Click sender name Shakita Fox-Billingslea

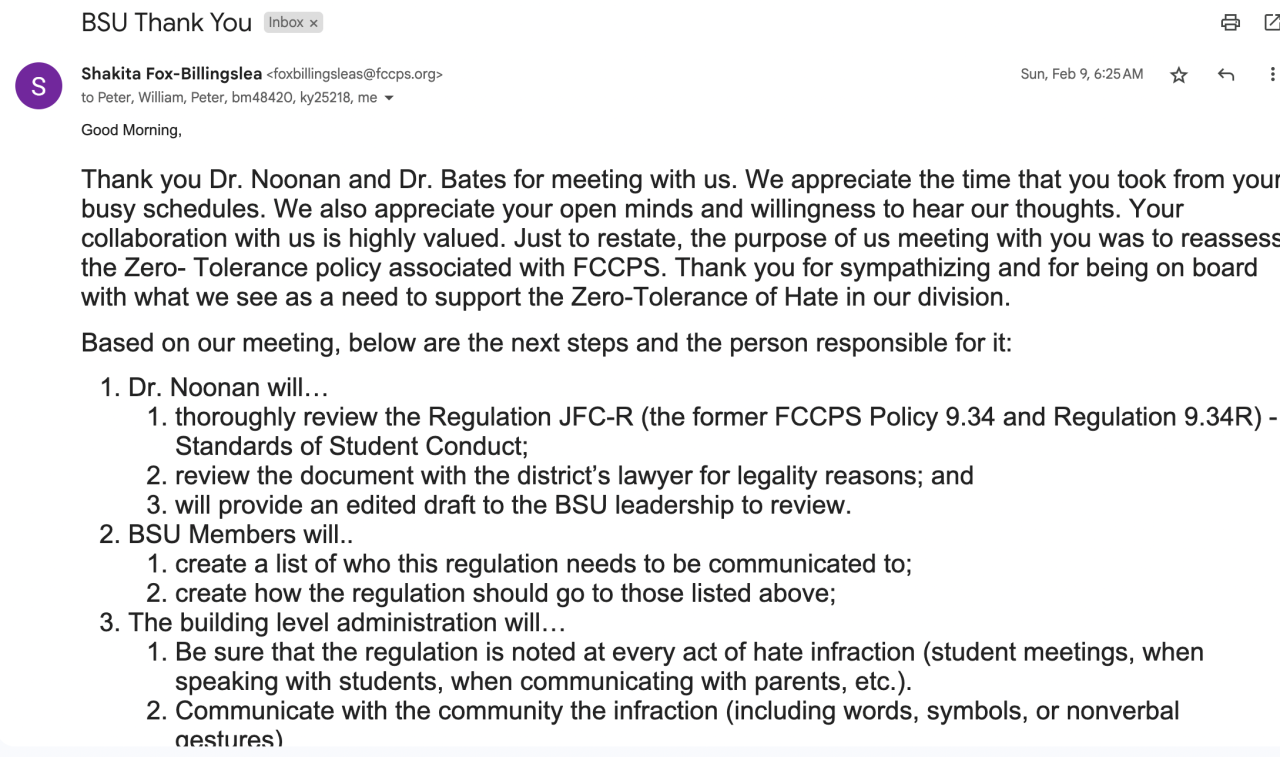pos(171,74)
